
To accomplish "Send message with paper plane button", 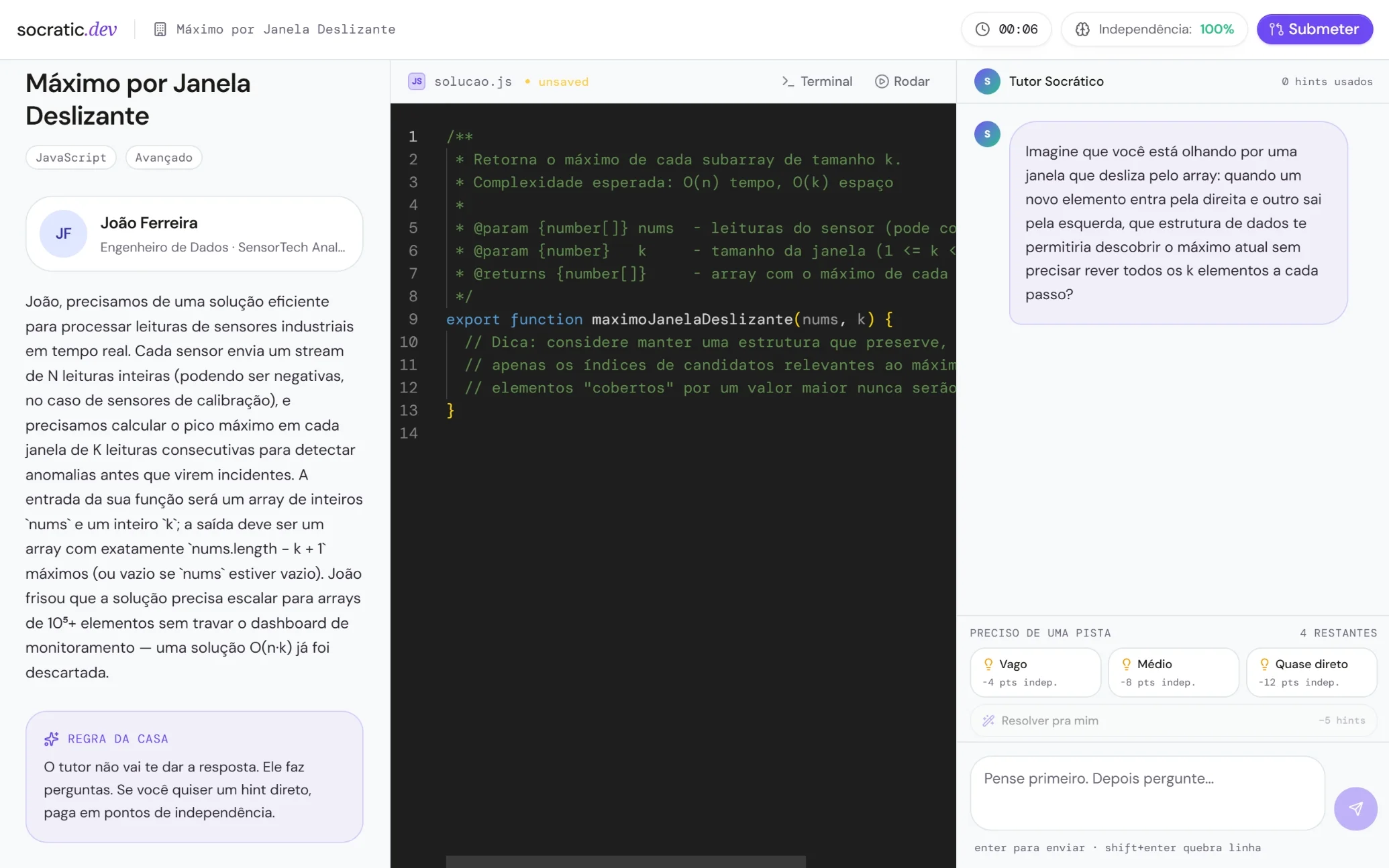I will point(1355,808).
